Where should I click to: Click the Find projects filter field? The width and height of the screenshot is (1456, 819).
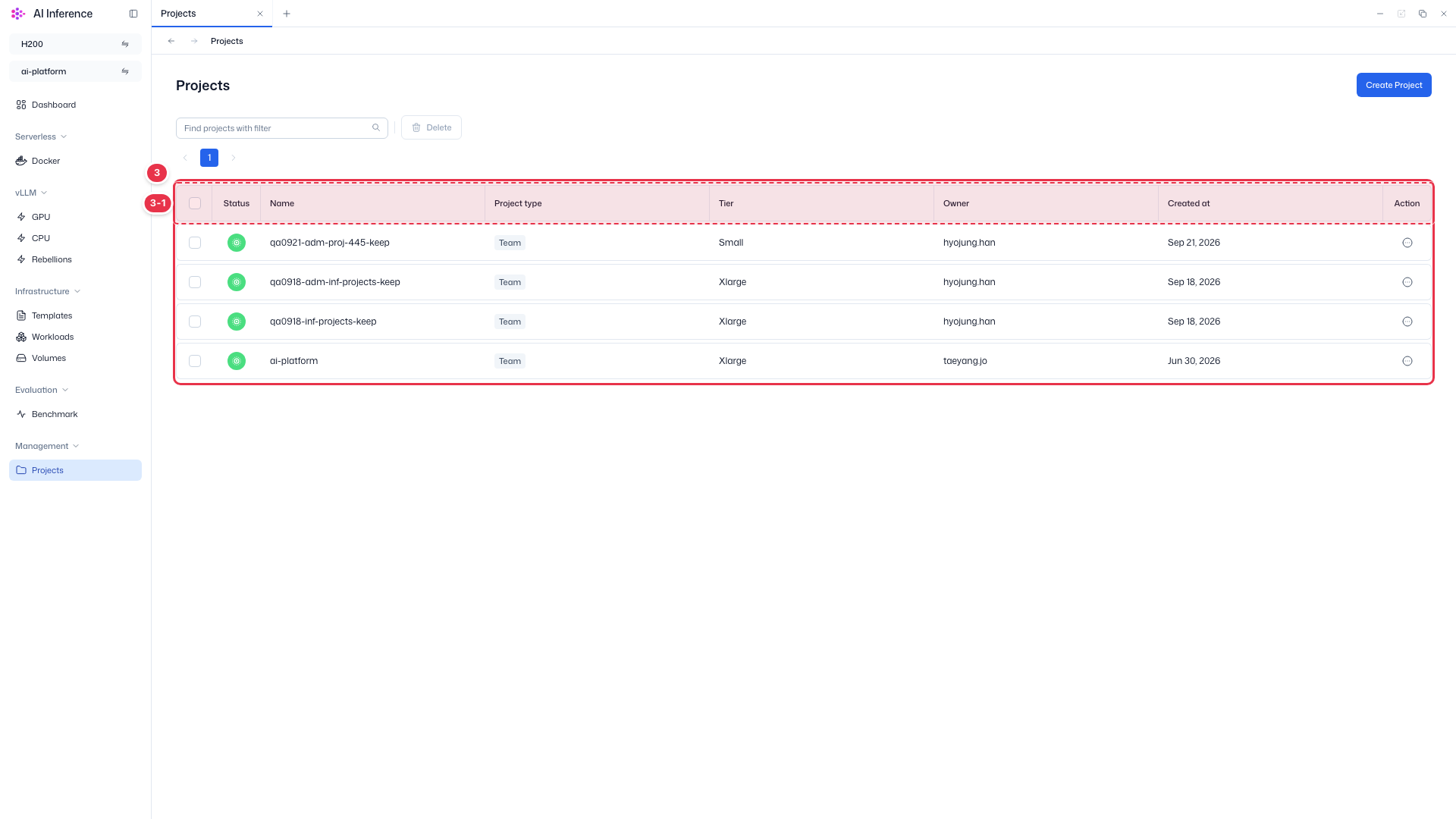pyautogui.click(x=282, y=128)
